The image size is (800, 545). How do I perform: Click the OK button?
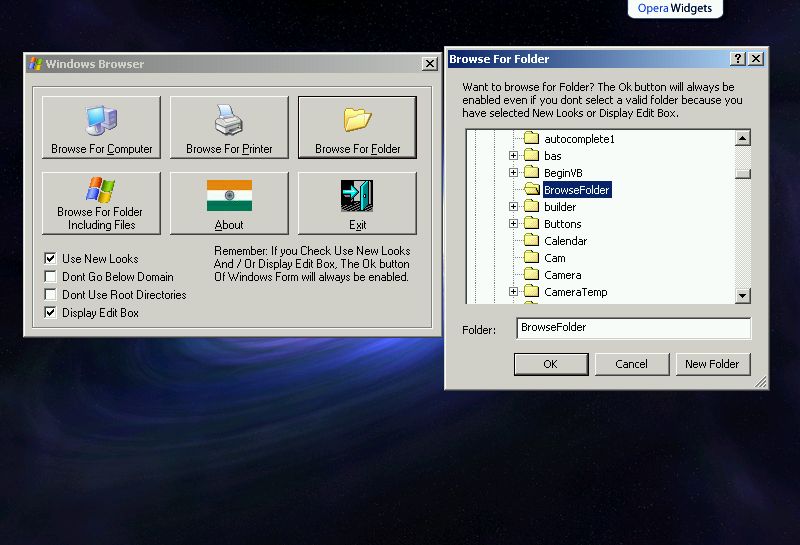pos(550,364)
